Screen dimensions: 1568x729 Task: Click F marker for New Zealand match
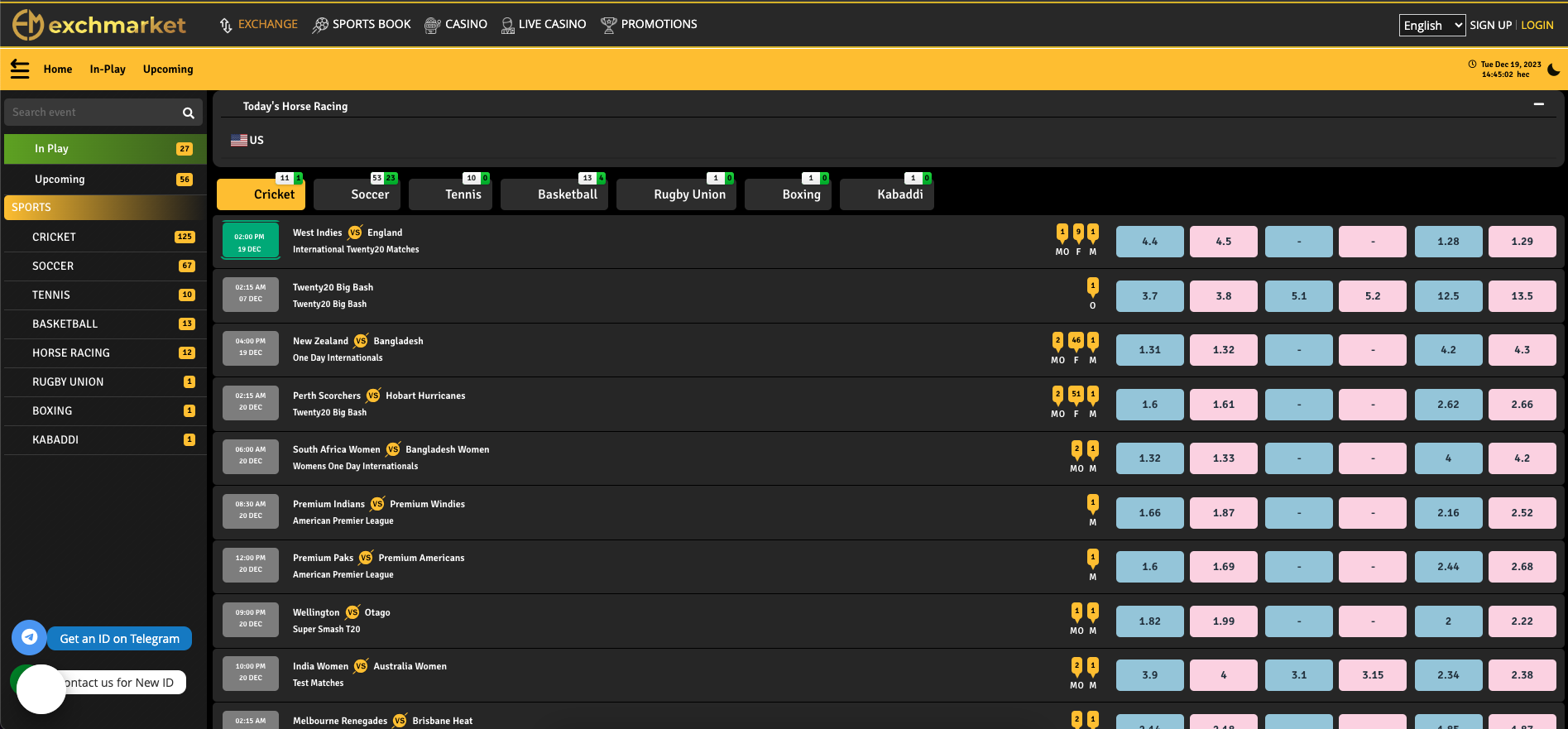tap(1076, 349)
